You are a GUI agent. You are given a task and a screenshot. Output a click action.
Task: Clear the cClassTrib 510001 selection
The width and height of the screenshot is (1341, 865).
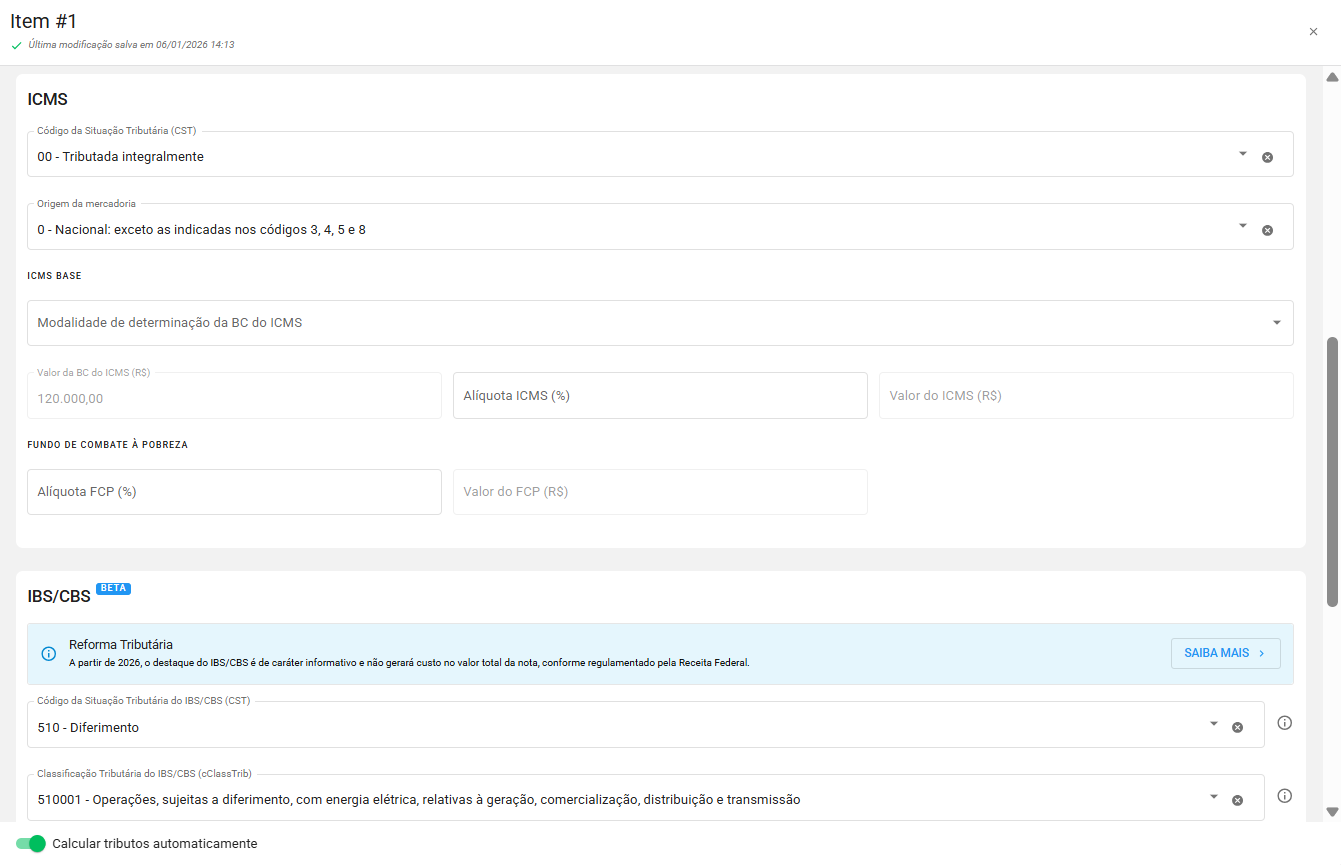tap(1237, 800)
